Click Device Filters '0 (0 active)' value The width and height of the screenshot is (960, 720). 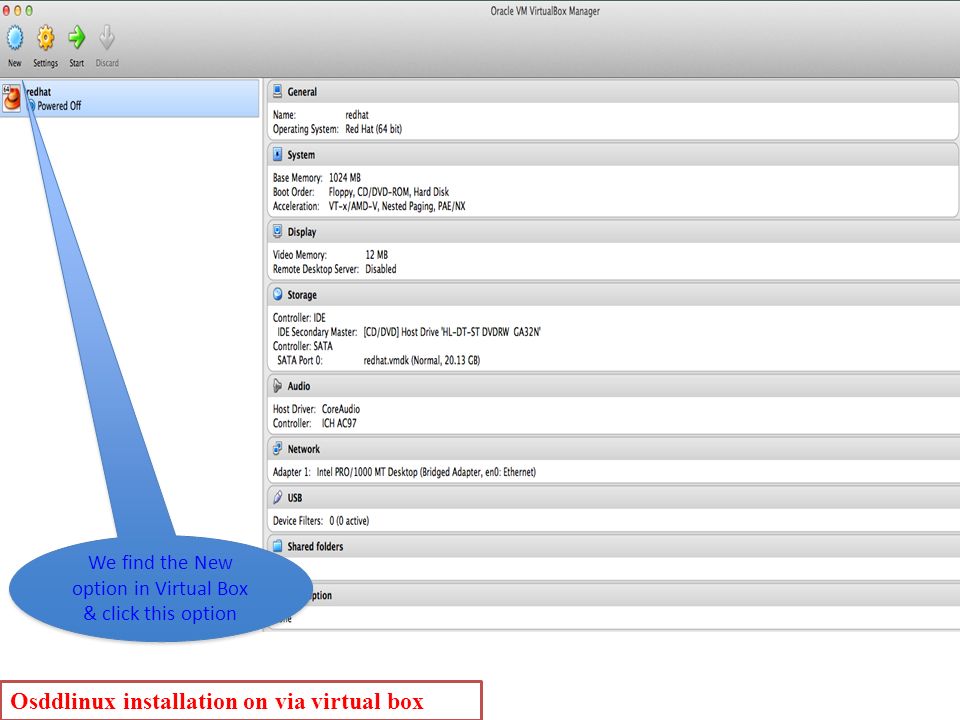[x=349, y=521]
